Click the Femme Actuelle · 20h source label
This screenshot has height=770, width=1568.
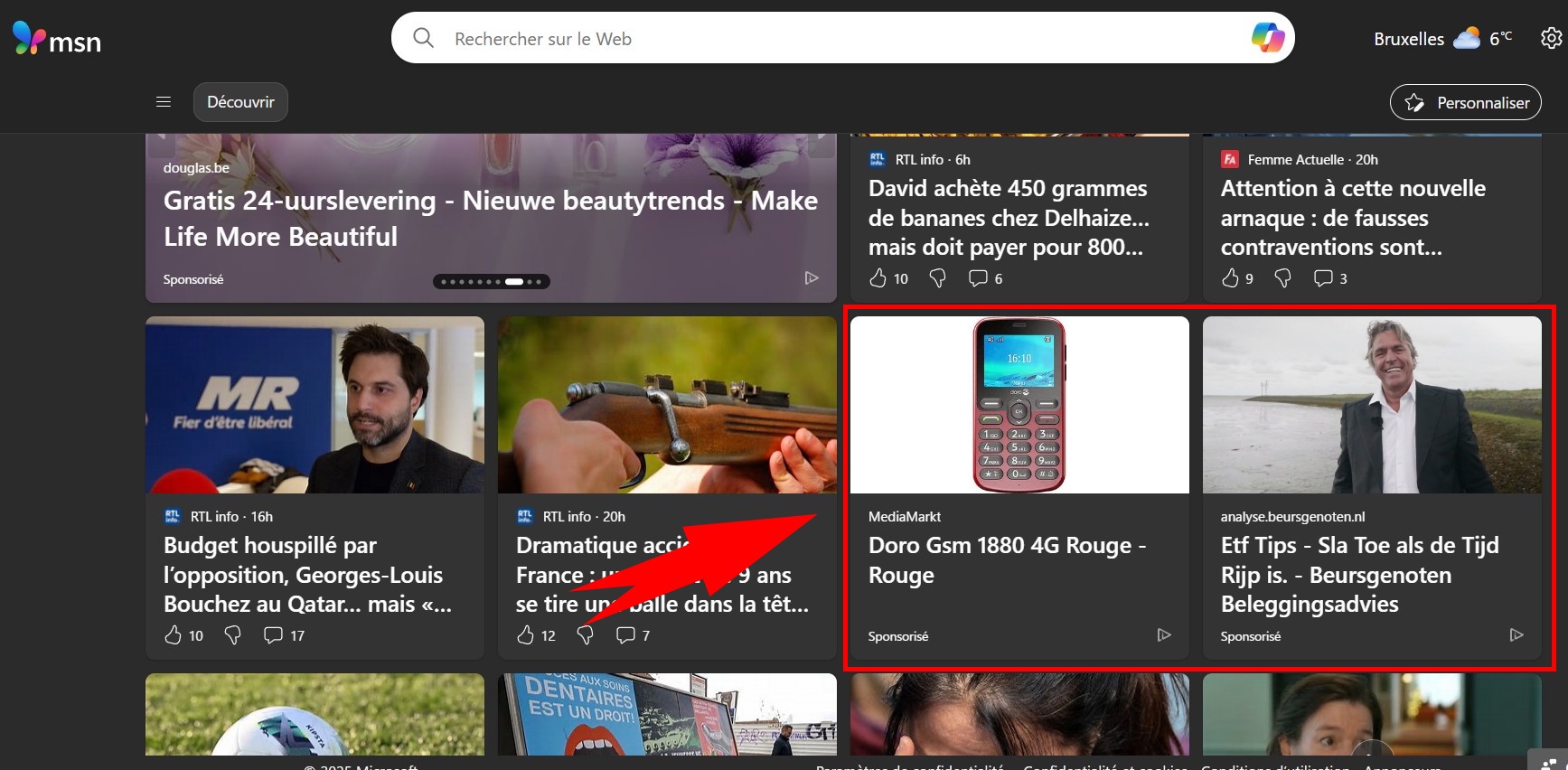pyautogui.click(x=1313, y=160)
